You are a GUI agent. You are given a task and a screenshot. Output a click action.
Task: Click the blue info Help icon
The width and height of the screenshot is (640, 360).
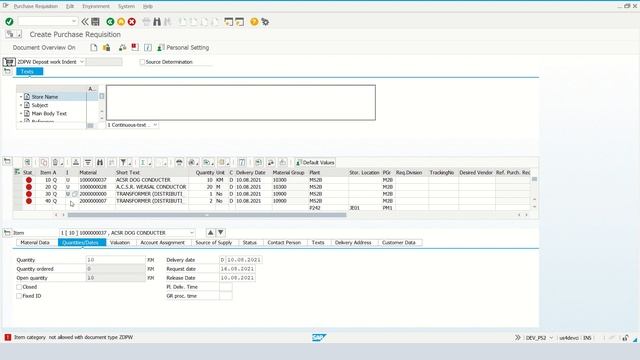pyautogui.click(x=148, y=48)
